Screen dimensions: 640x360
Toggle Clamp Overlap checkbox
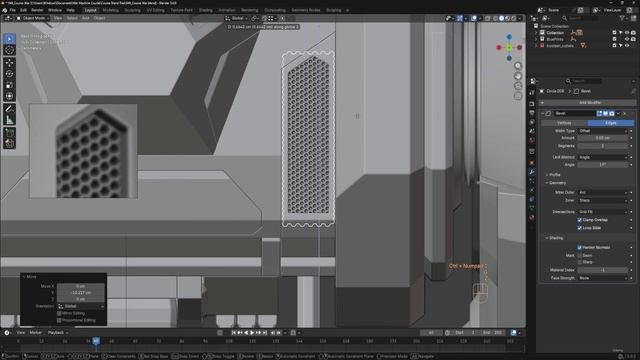click(580, 220)
